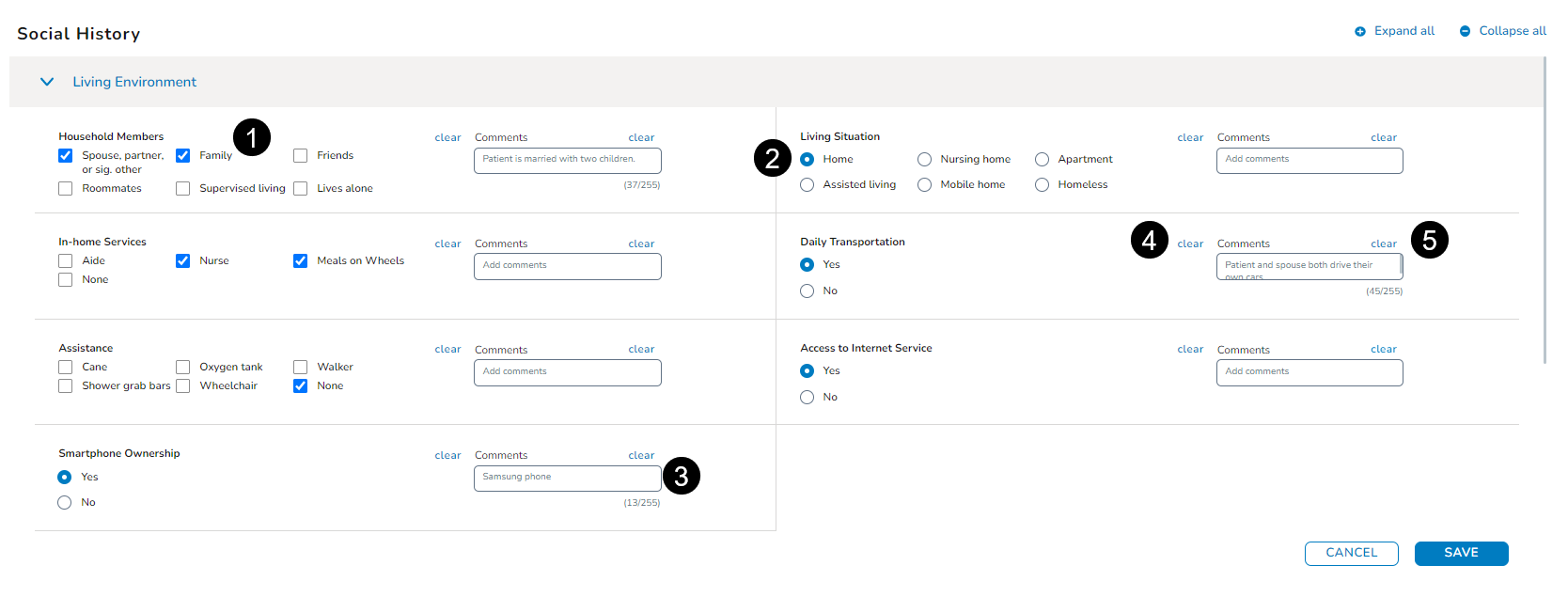Check the Lives alone checkbox
The height and width of the screenshot is (597, 1568).
pos(301,189)
